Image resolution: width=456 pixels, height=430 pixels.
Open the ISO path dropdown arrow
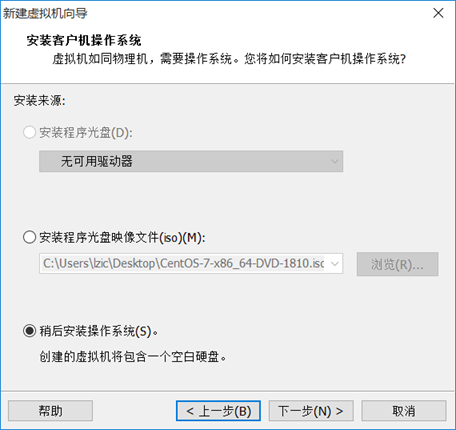(x=335, y=264)
